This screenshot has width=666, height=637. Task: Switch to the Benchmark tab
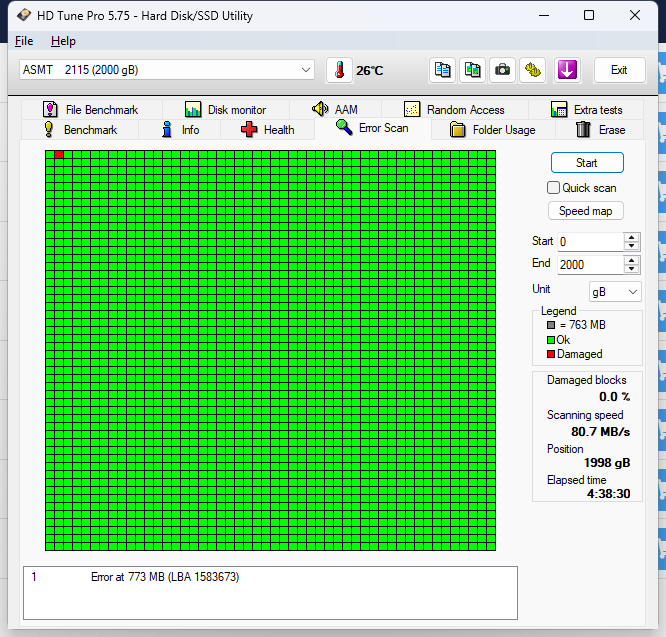(x=80, y=130)
